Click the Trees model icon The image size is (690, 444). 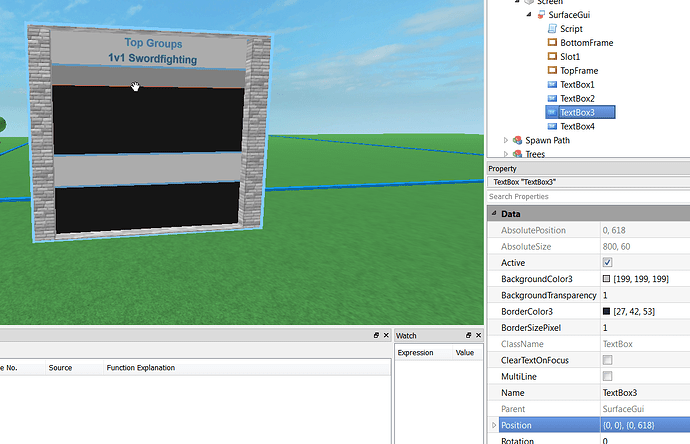point(518,154)
